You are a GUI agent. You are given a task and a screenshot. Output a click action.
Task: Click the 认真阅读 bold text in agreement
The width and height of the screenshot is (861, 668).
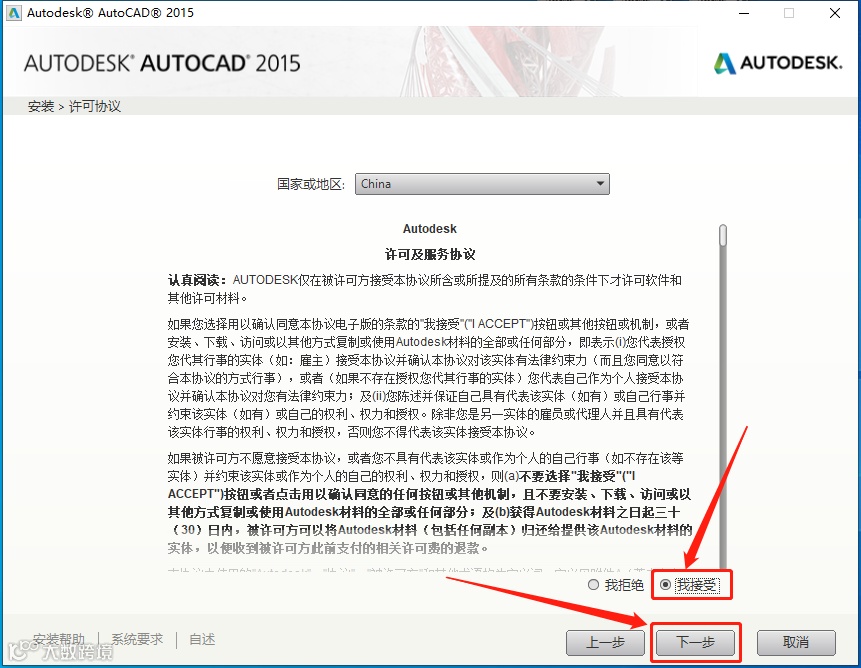point(197,280)
